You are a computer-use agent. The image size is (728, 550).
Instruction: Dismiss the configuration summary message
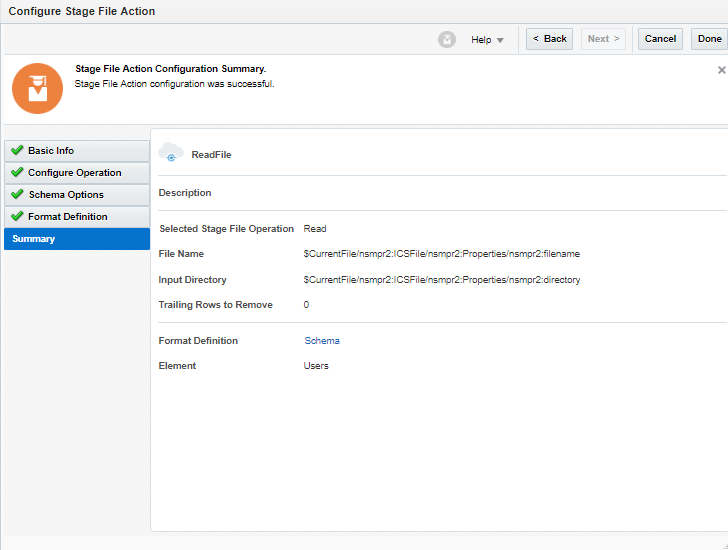point(722,70)
